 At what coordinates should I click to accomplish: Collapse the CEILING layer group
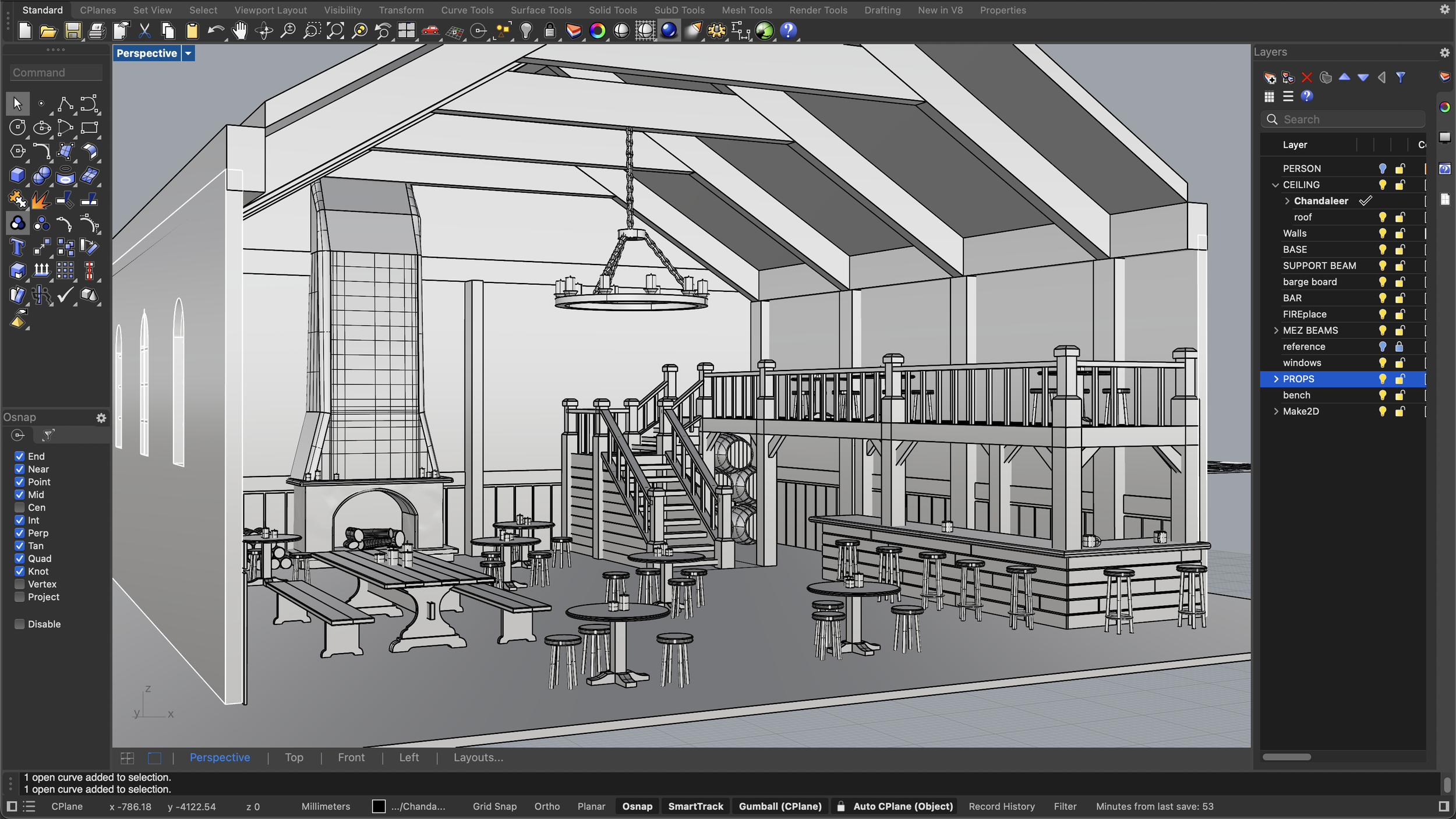point(1275,185)
